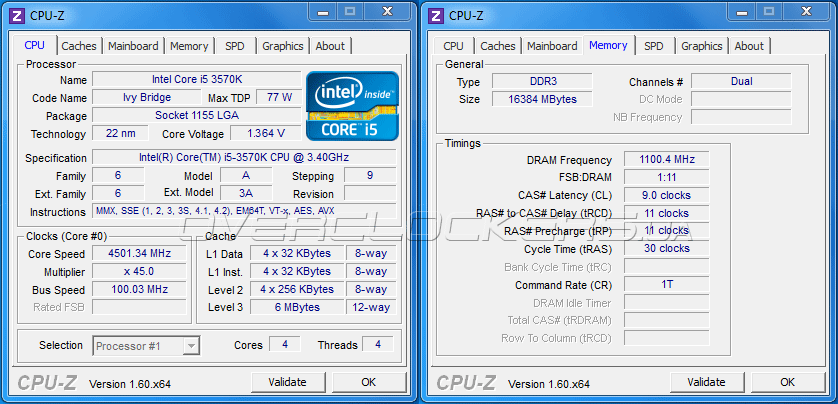Show the About tab in left window
The height and width of the screenshot is (404, 838).
point(330,46)
